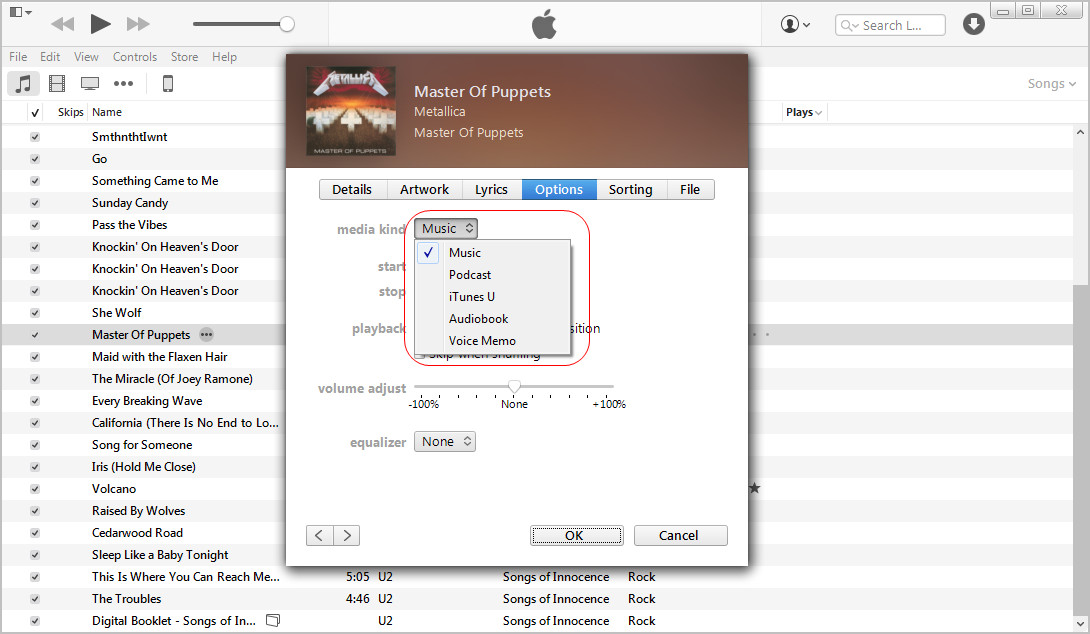
Task: Switch to the Movies library icon
Action: pyautogui.click(x=57, y=83)
